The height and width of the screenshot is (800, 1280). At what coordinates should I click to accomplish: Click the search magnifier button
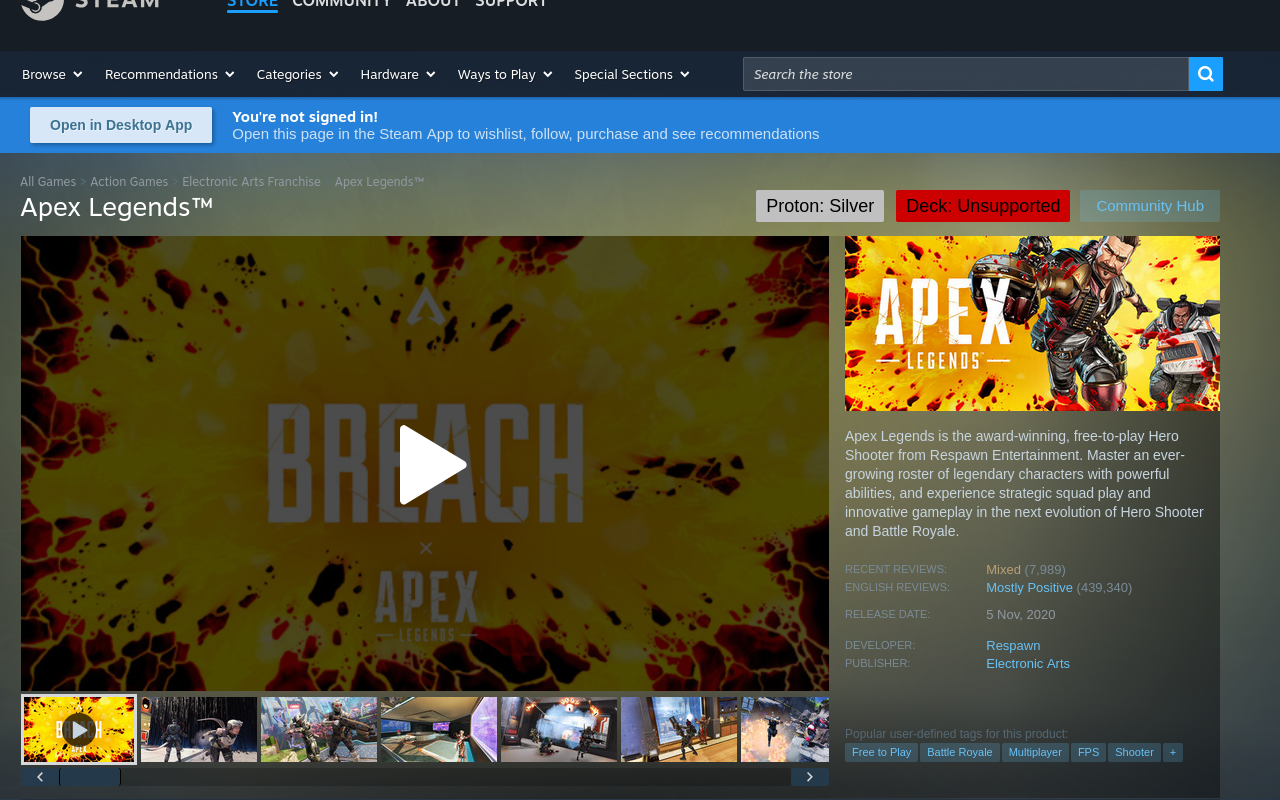pyautogui.click(x=1206, y=74)
